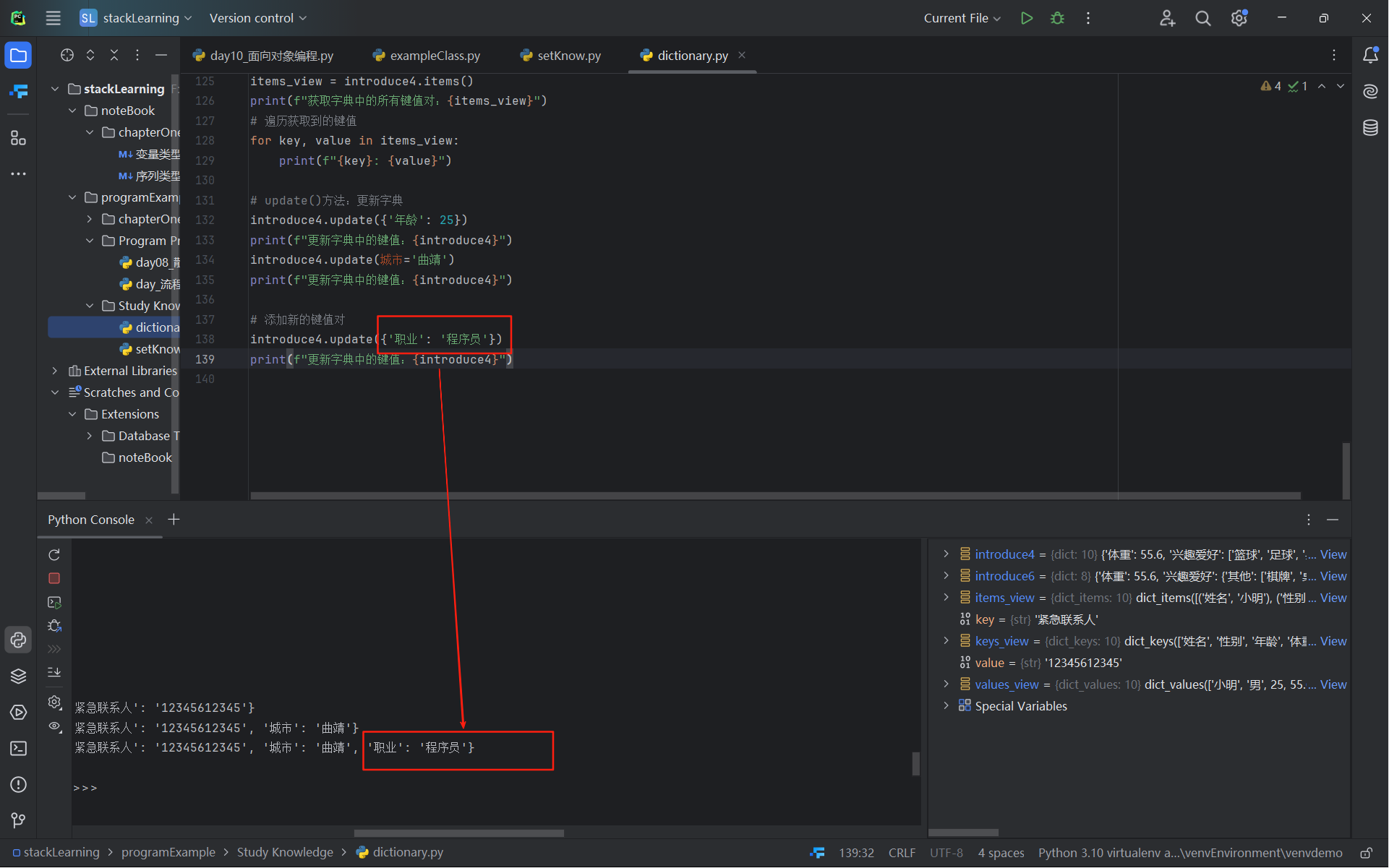
Task: Open the Git version control tool icon
Action: pyautogui.click(x=18, y=820)
